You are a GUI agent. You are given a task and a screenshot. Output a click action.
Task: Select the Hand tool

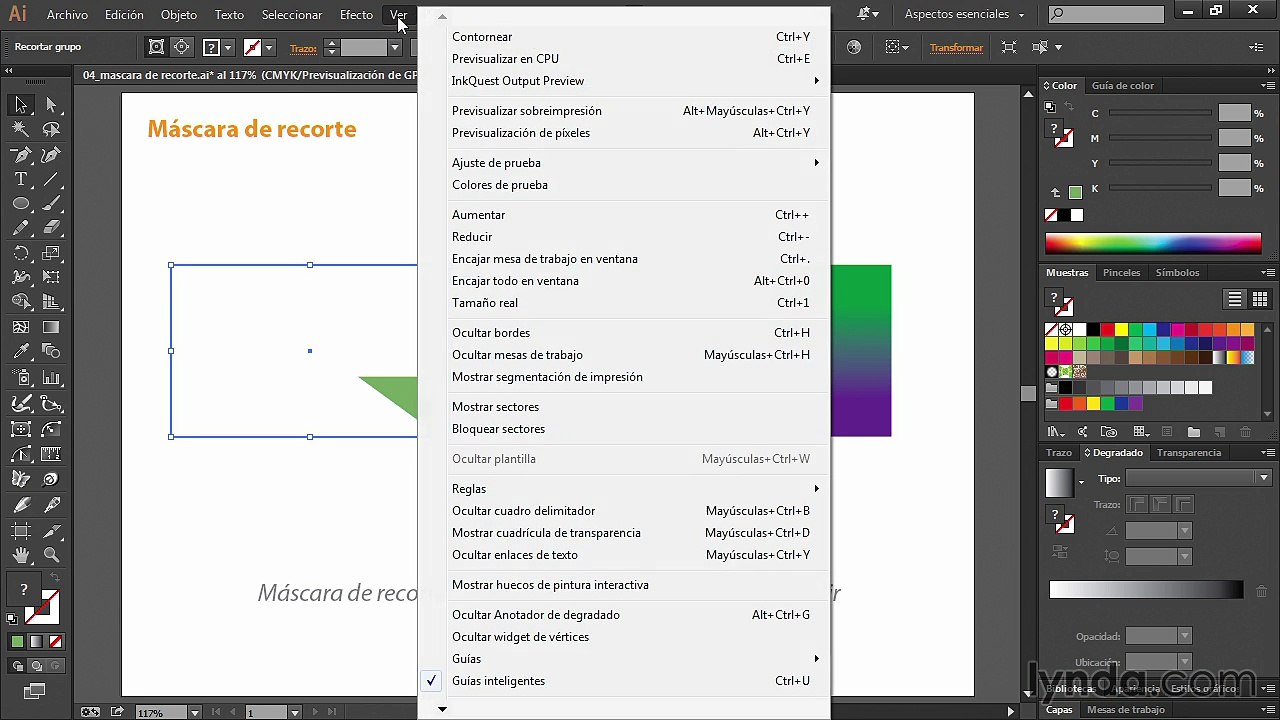point(21,555)
